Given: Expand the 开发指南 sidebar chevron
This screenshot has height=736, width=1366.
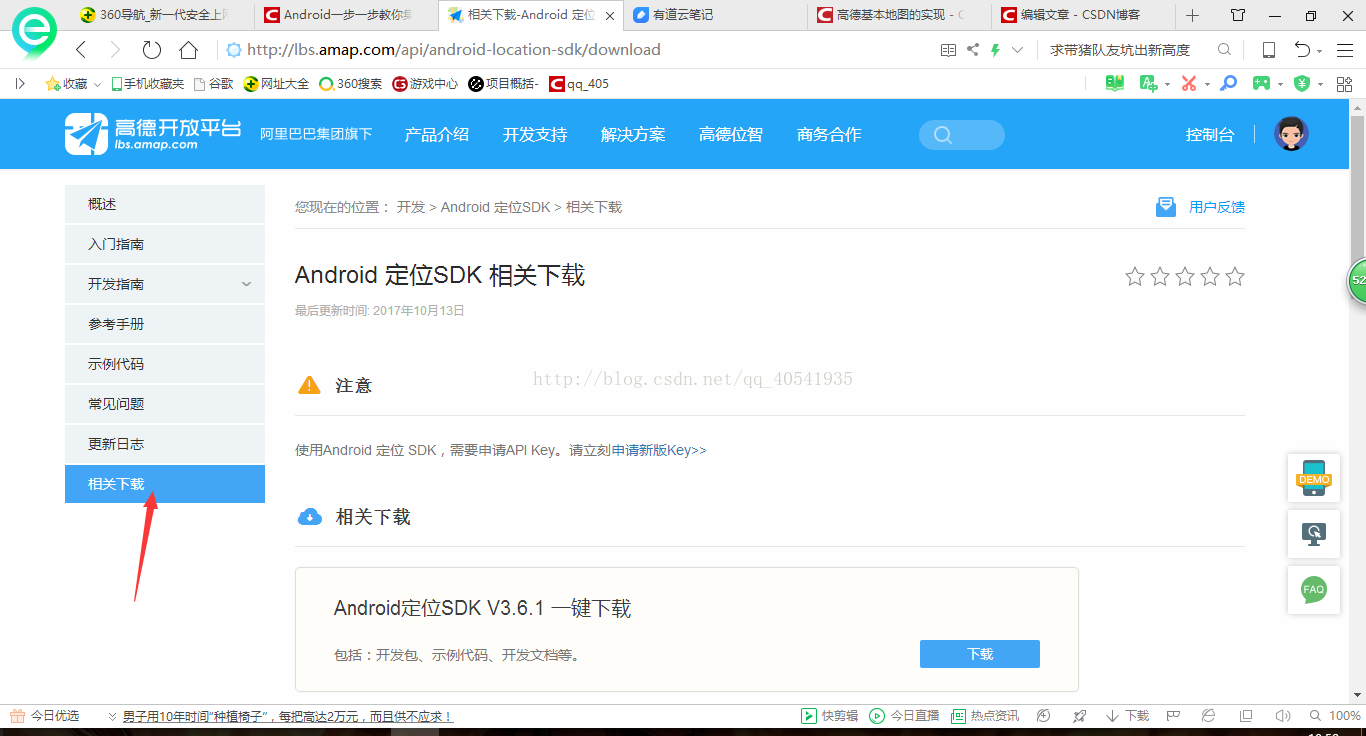Looking at the screenshot, I should point(247,285).
